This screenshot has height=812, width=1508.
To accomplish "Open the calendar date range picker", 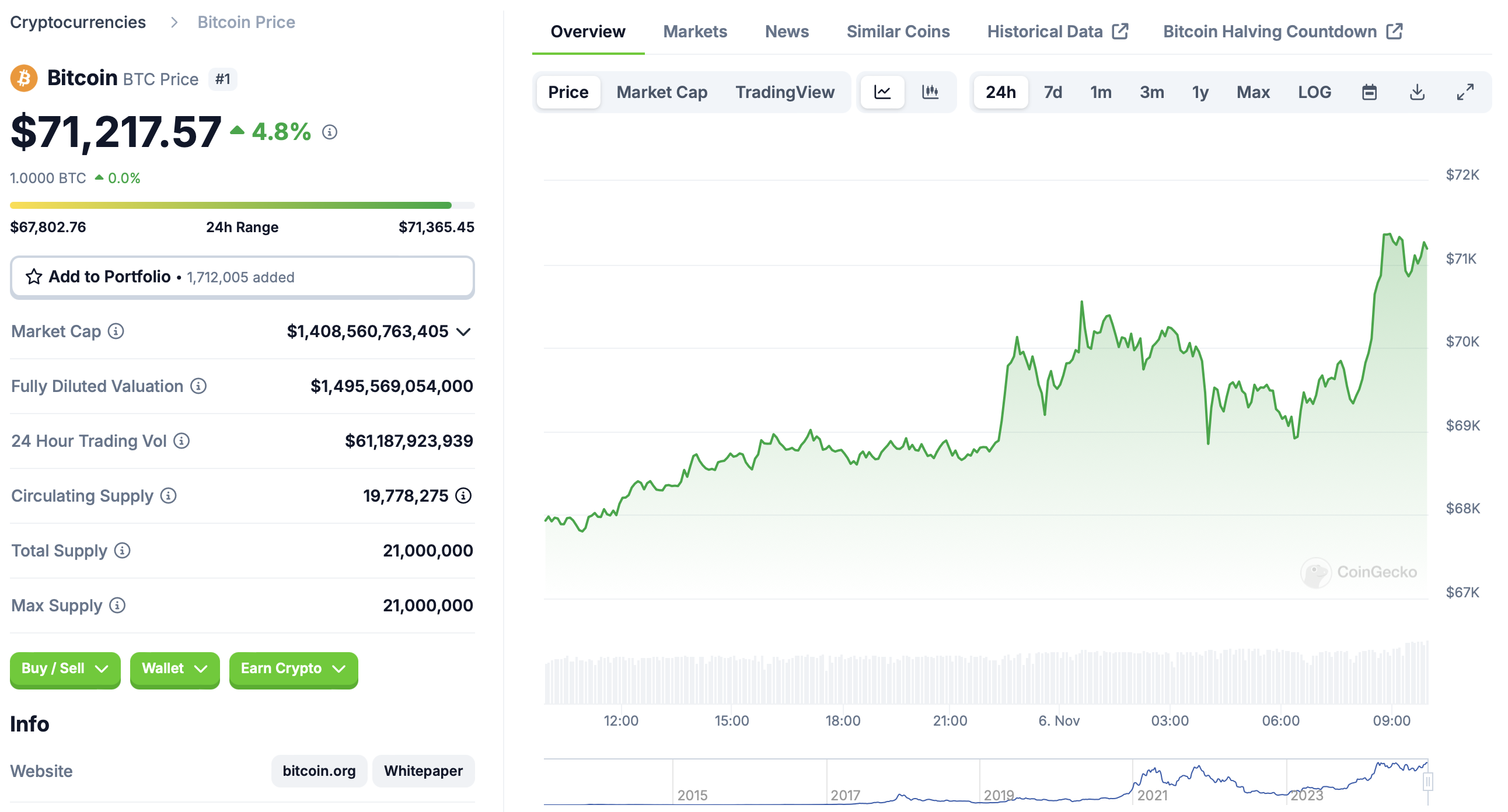I will click(1369, 92).
